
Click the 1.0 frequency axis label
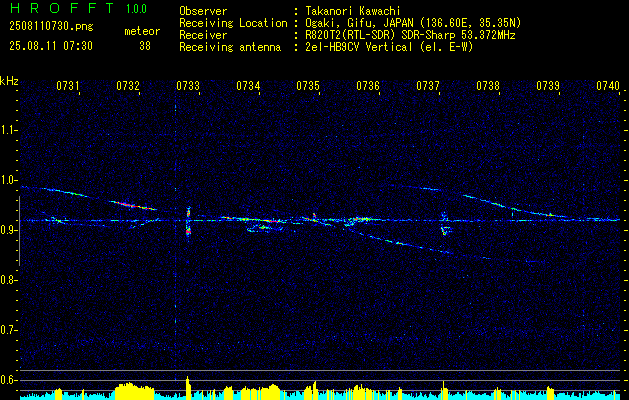(9, 180)
